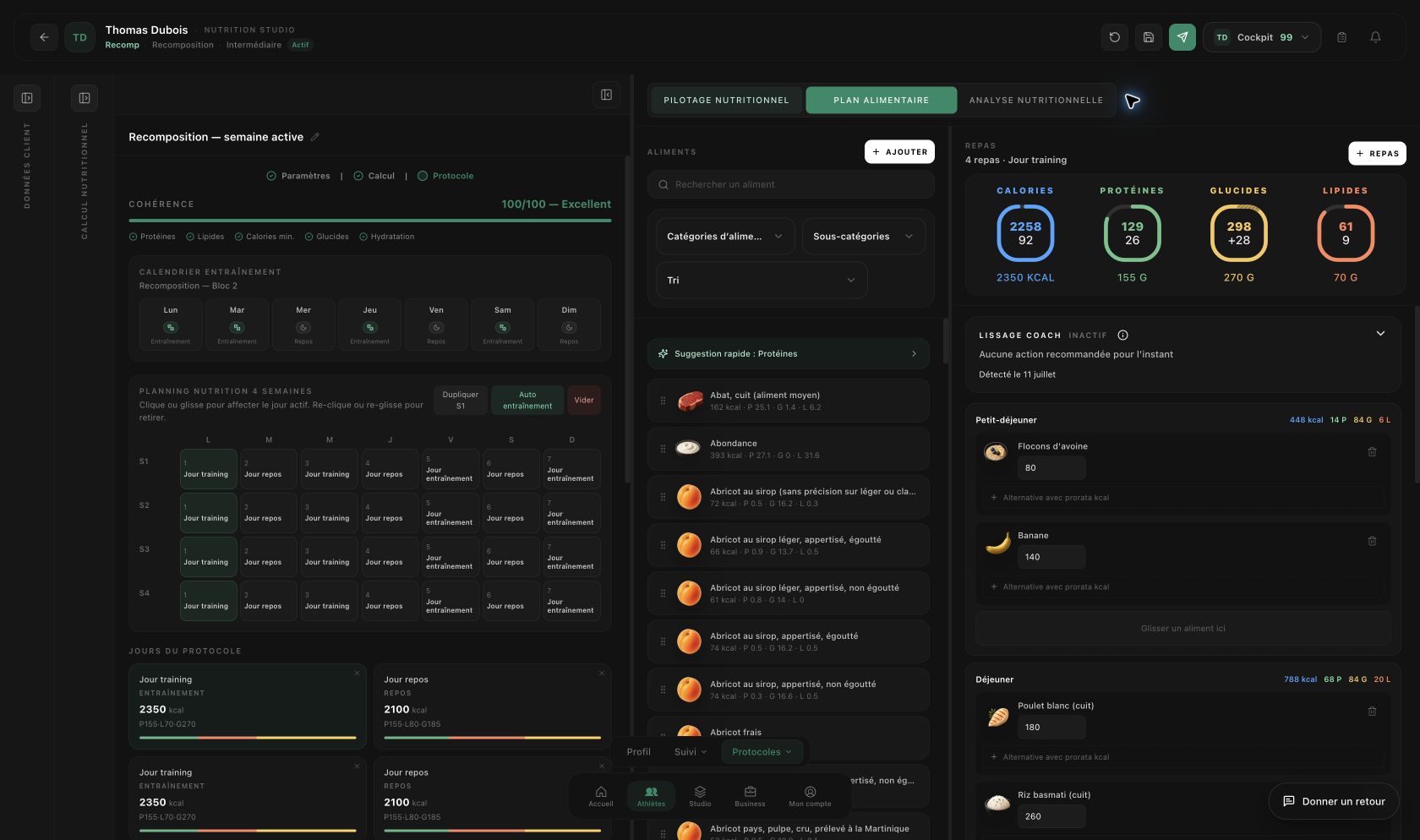Toggle the Données client side panel icon
Image resolution: width=1420 pixels, height=840 pixels.
pos(27,98)
